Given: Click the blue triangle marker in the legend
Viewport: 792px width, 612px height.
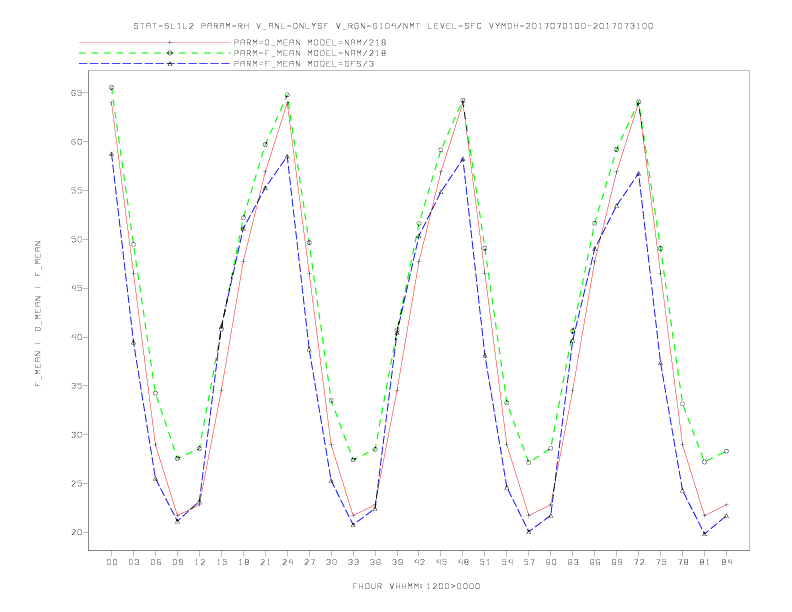Looking at the screenshot, I should tap(170, 64).
